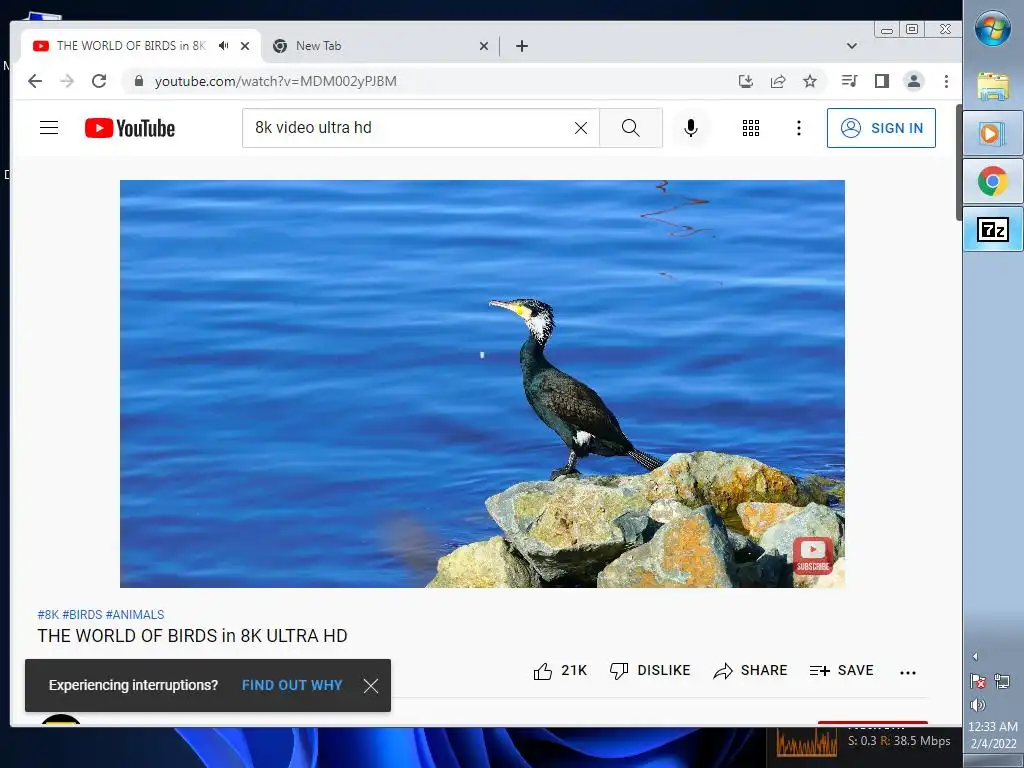Viewport: 1024px width, 768px height.
Task: Click the share page icon in address bar
Action: [778, 81]
